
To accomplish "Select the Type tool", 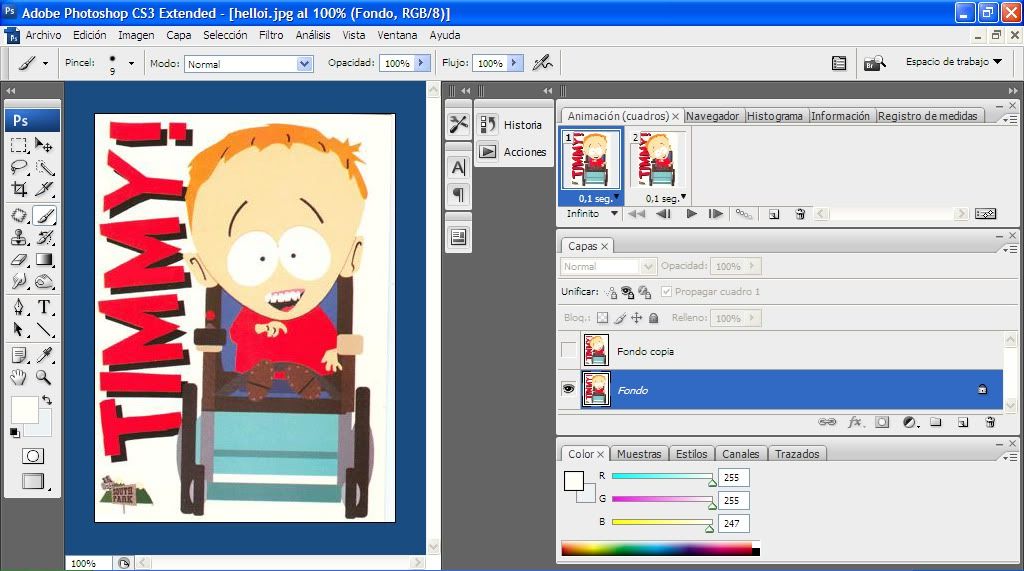I will (44, 307).
